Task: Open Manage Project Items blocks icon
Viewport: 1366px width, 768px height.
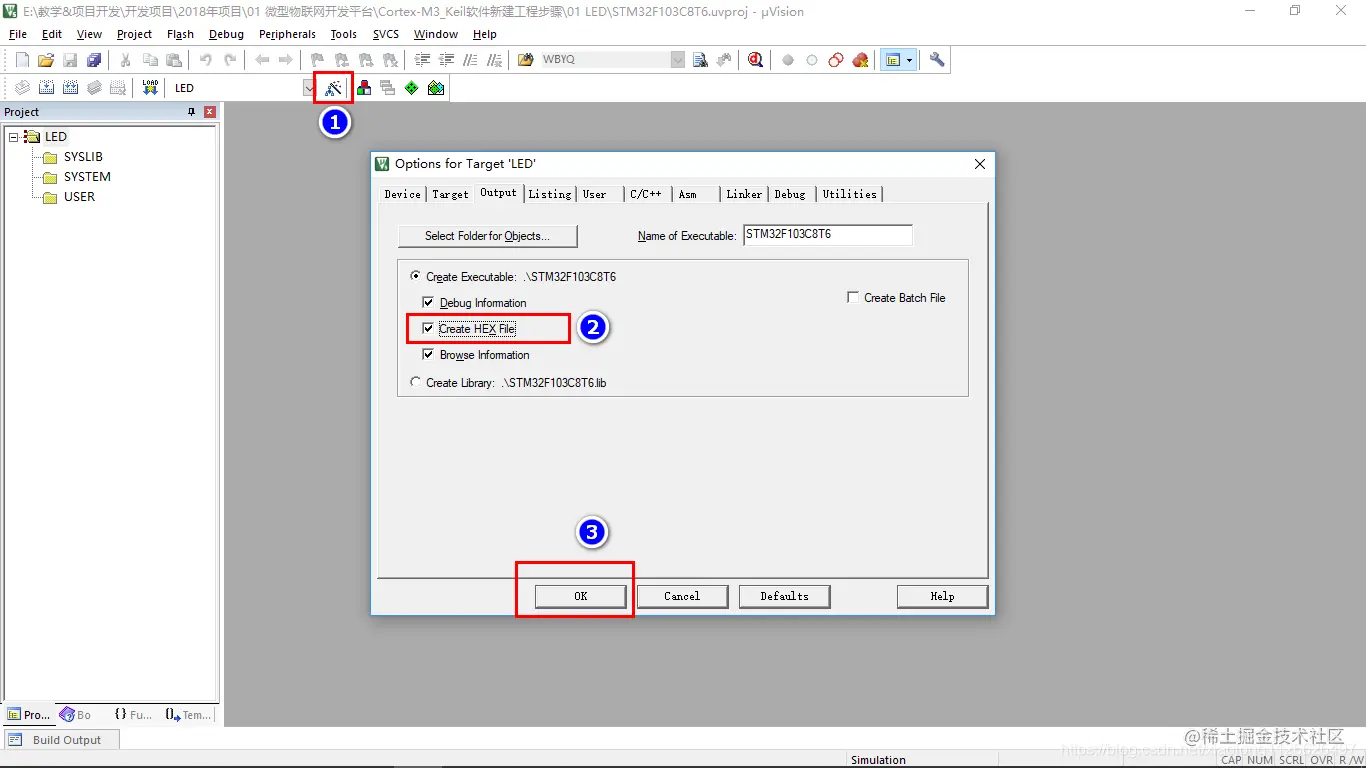Action: point(364,88)
